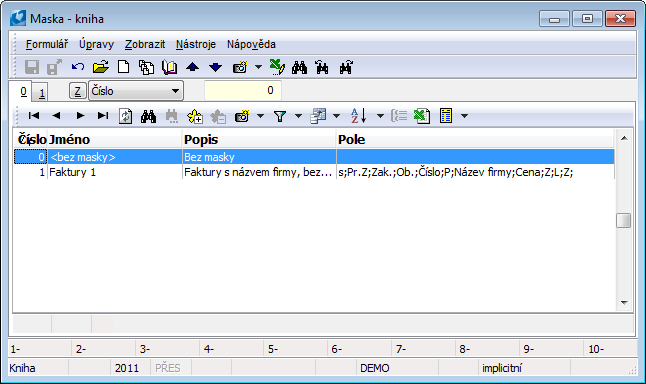Viewport: 646px width, 384px height.
Task: Click the open book icon
Action: (x=169, y=67)
